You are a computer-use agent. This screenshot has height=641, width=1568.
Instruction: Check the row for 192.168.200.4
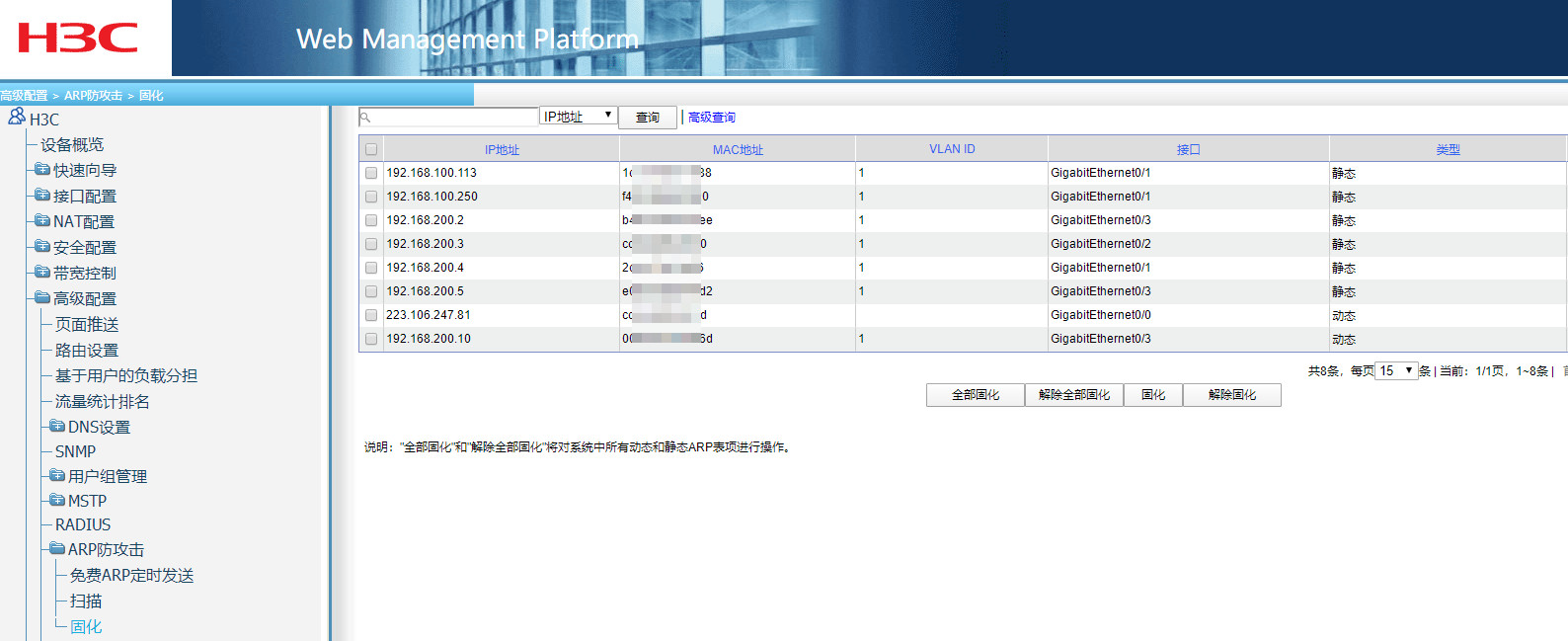point(371,268)
